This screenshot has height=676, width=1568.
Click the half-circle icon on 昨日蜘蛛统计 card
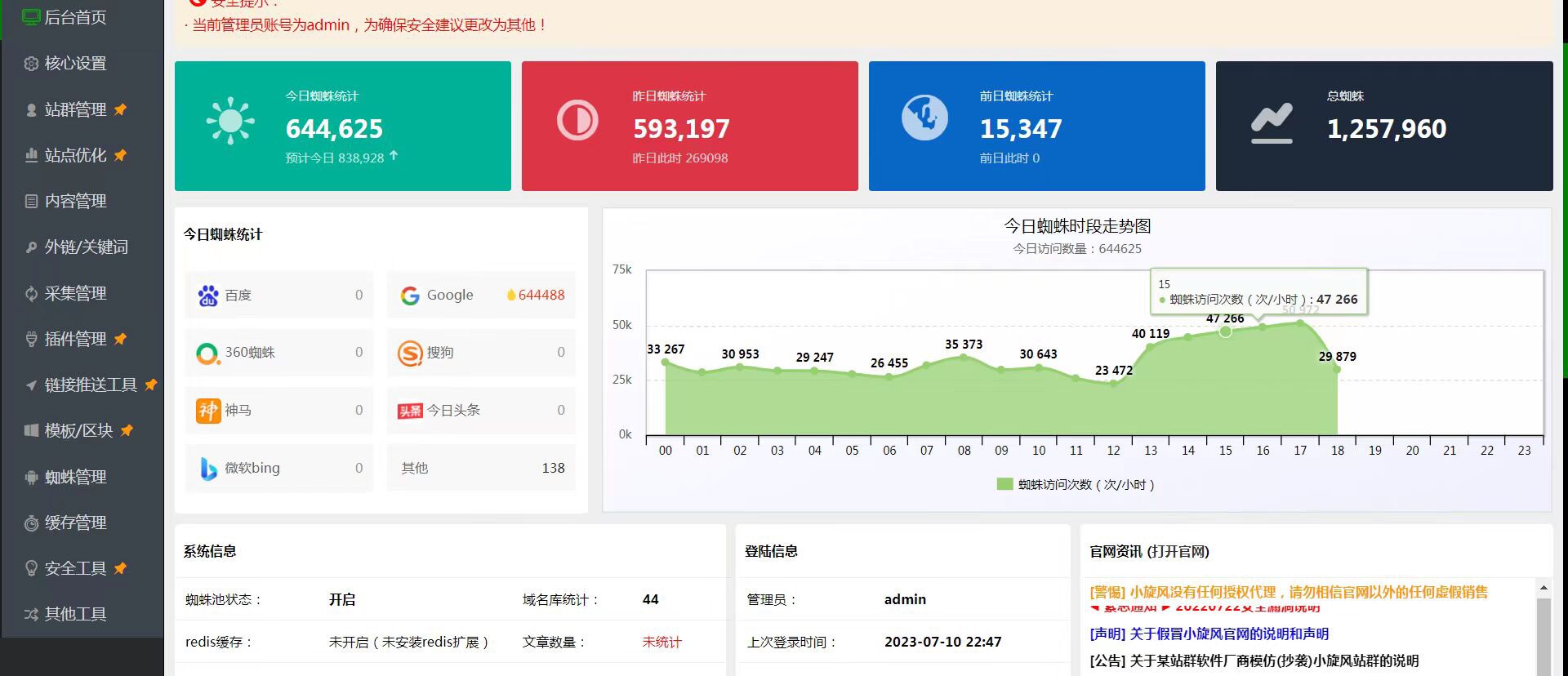(x=577, y=120)
